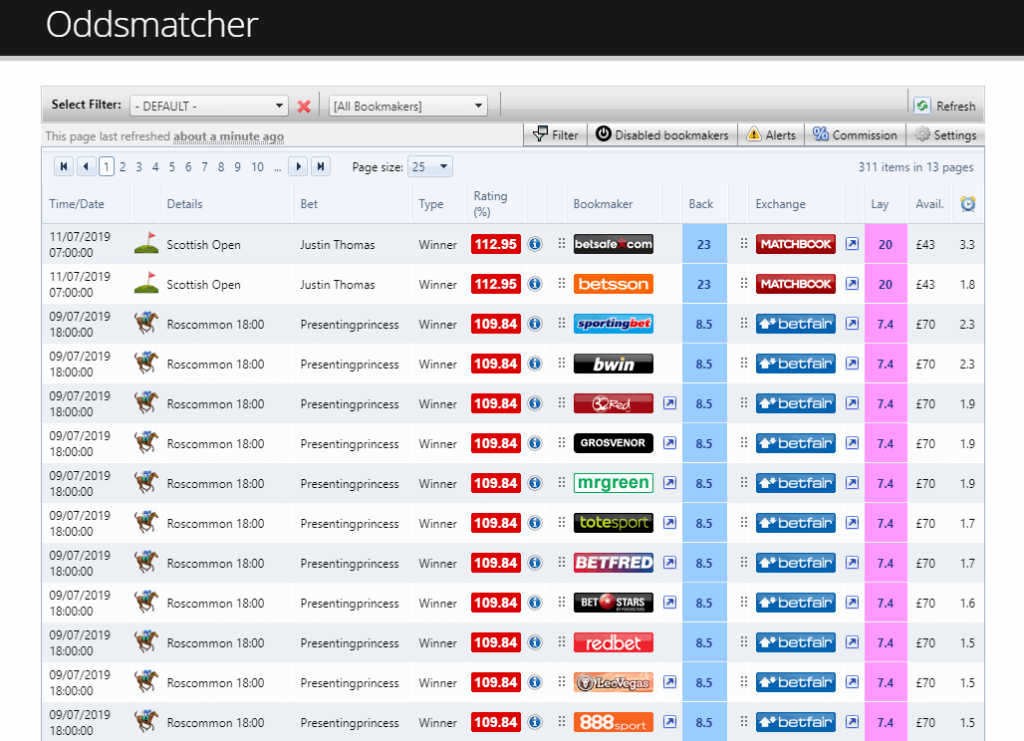Go to page 2 of results
Screen dimensions: 1024x741
coord(121,166)
